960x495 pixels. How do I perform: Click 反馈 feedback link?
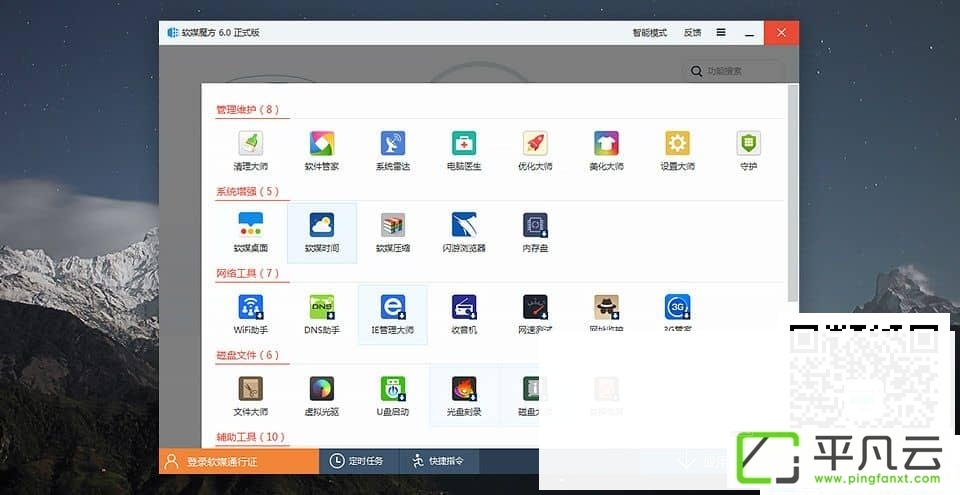pos(692,32)
